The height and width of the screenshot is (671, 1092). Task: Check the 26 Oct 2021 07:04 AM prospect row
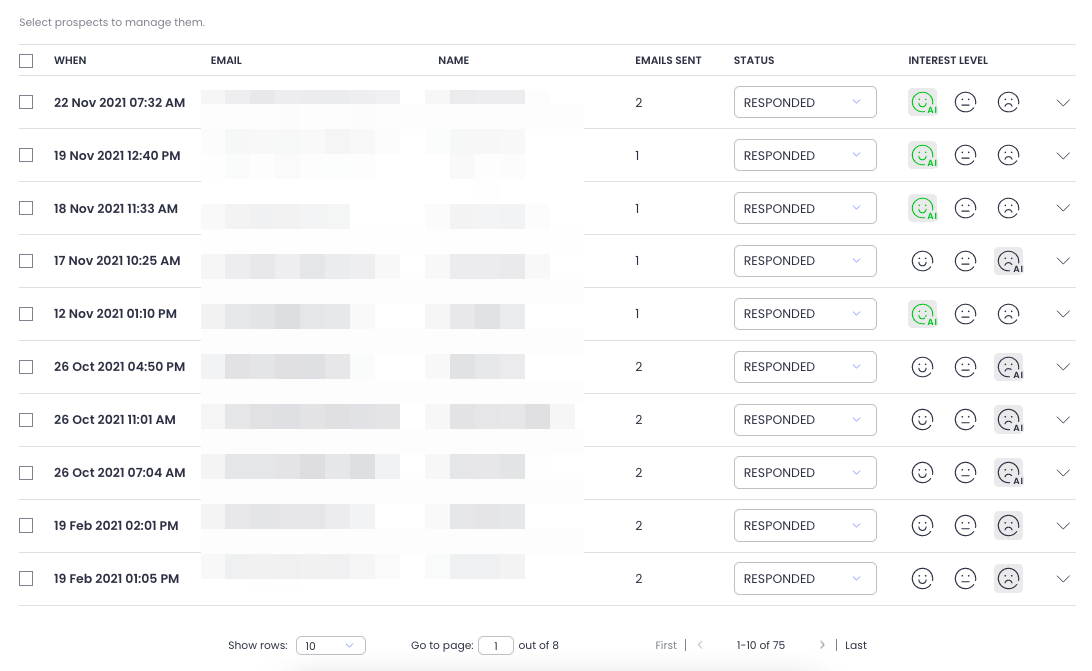point(26,472)
